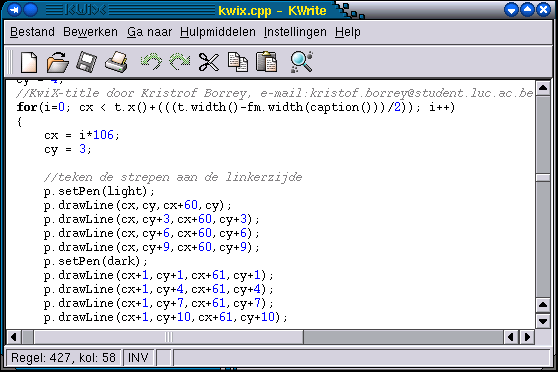558x372 pixels.
Task: Click the up arrow near the bottom of the vertical scrollbar
Action: pyautogui.click(x=543, y=305)
